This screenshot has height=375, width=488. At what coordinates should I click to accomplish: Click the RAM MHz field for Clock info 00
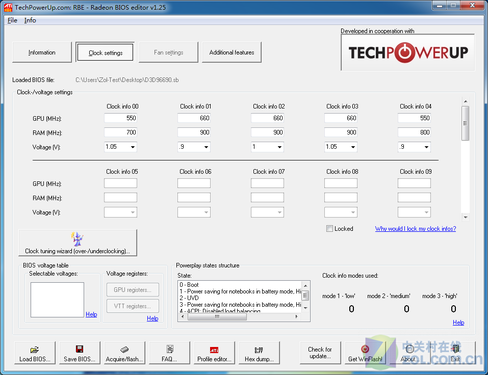click(x=120, y=132)
